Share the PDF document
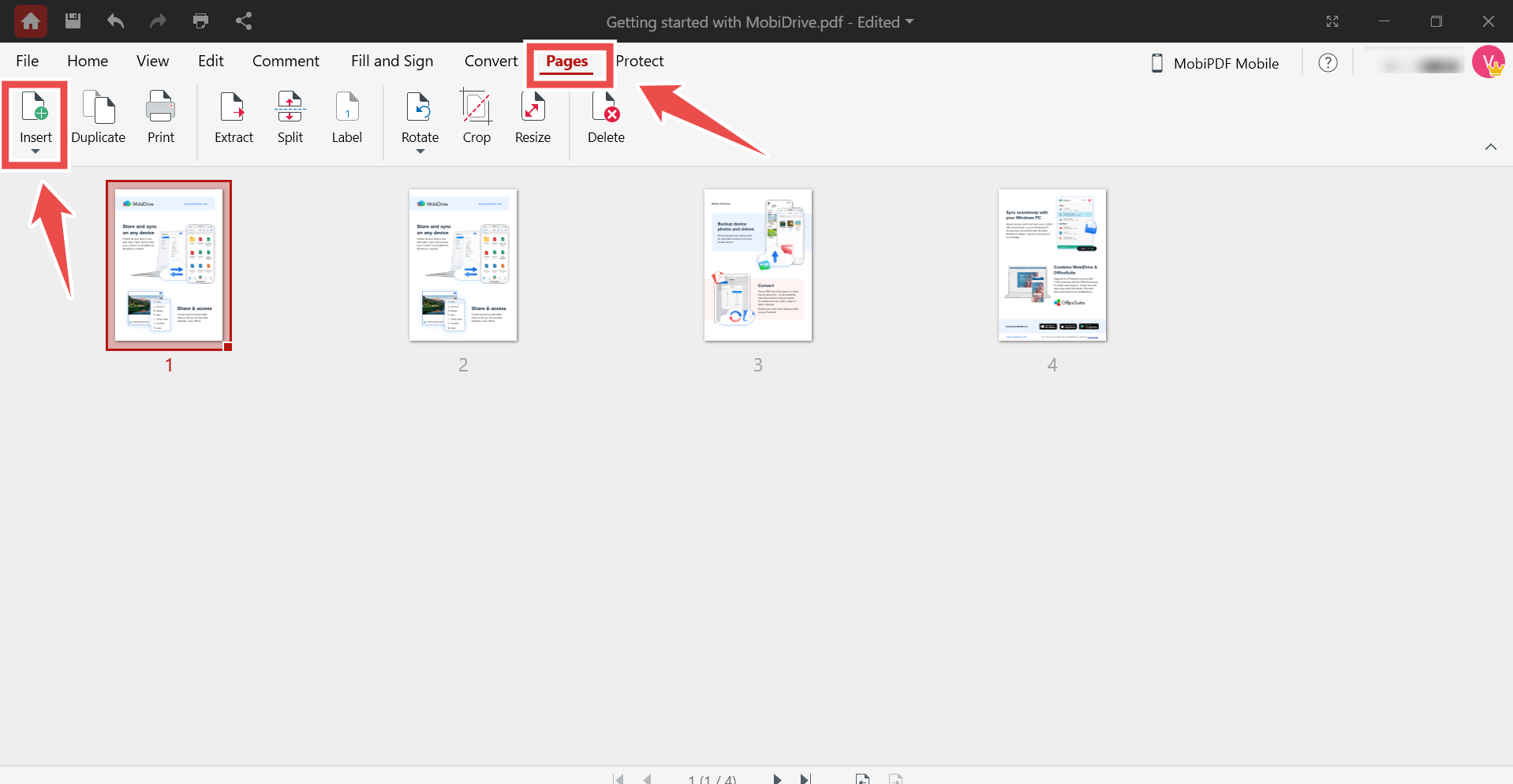 coord(243,21)
